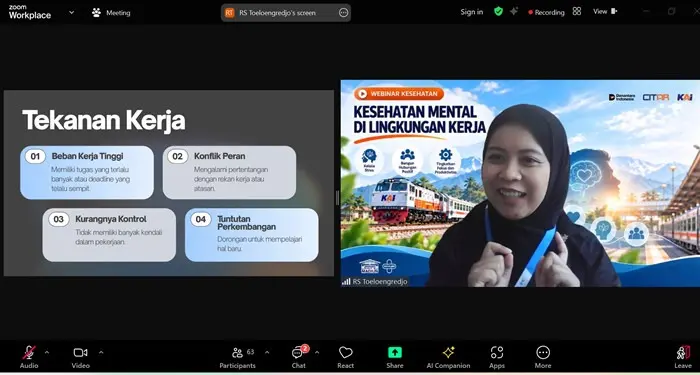Click the 01 number badge
This screenshot has height=375, width=700.
(x=35, y=157)
